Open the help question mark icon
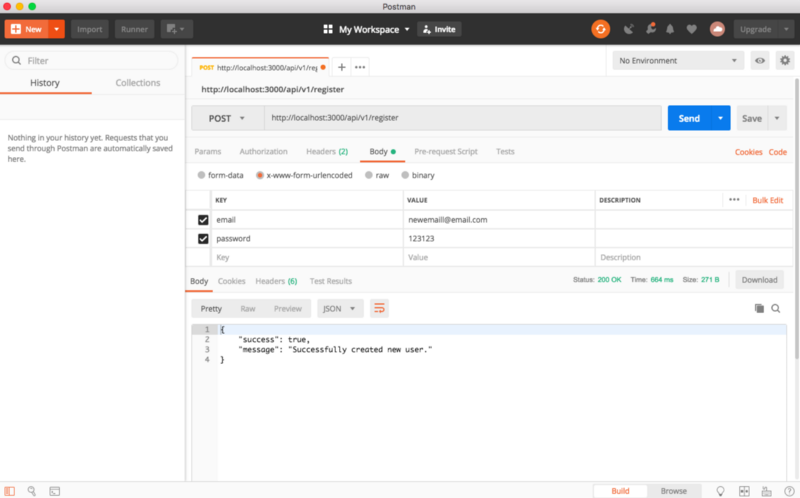 tap(789, 491)
